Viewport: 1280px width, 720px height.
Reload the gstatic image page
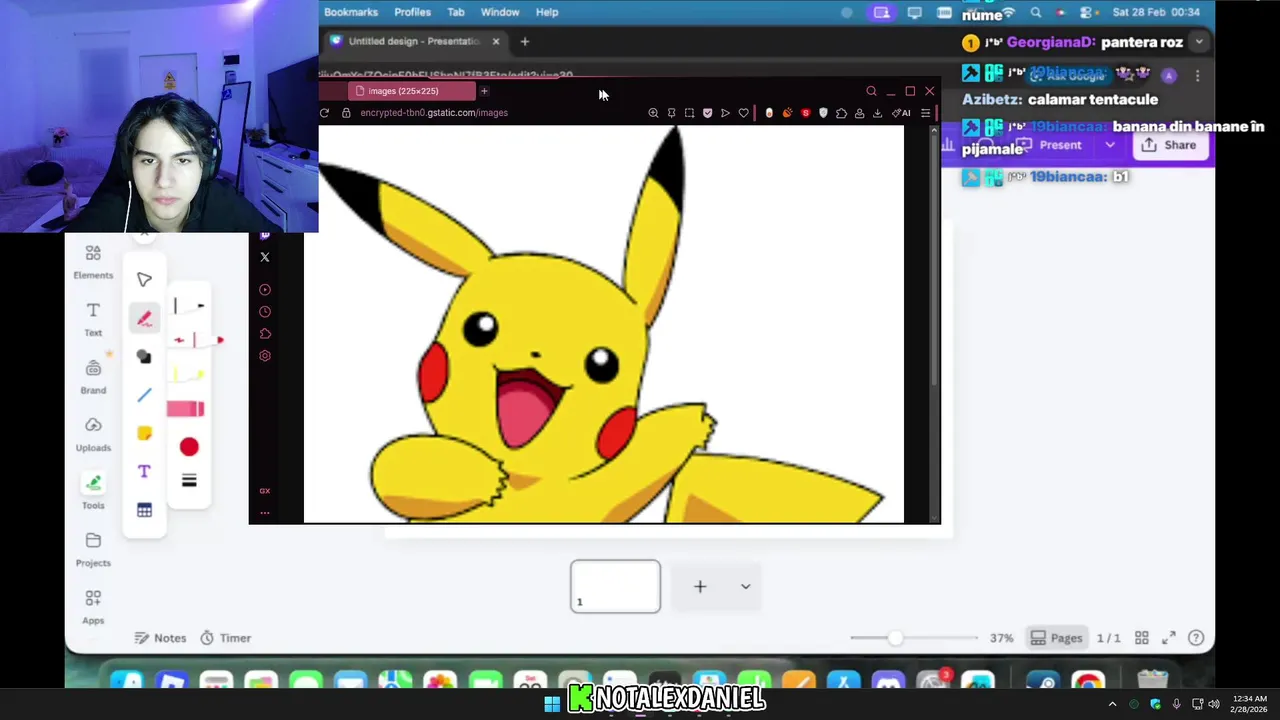pyautogui.click(x=324, y=113)
